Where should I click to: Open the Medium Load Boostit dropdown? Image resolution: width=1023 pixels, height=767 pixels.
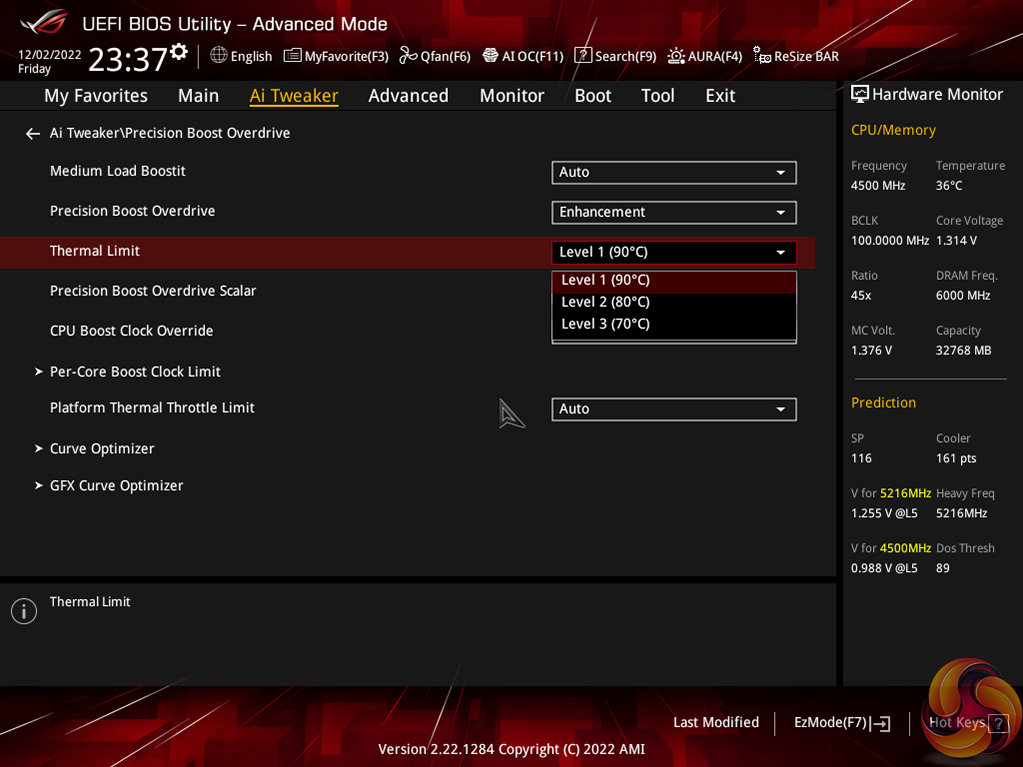(673, 172)
